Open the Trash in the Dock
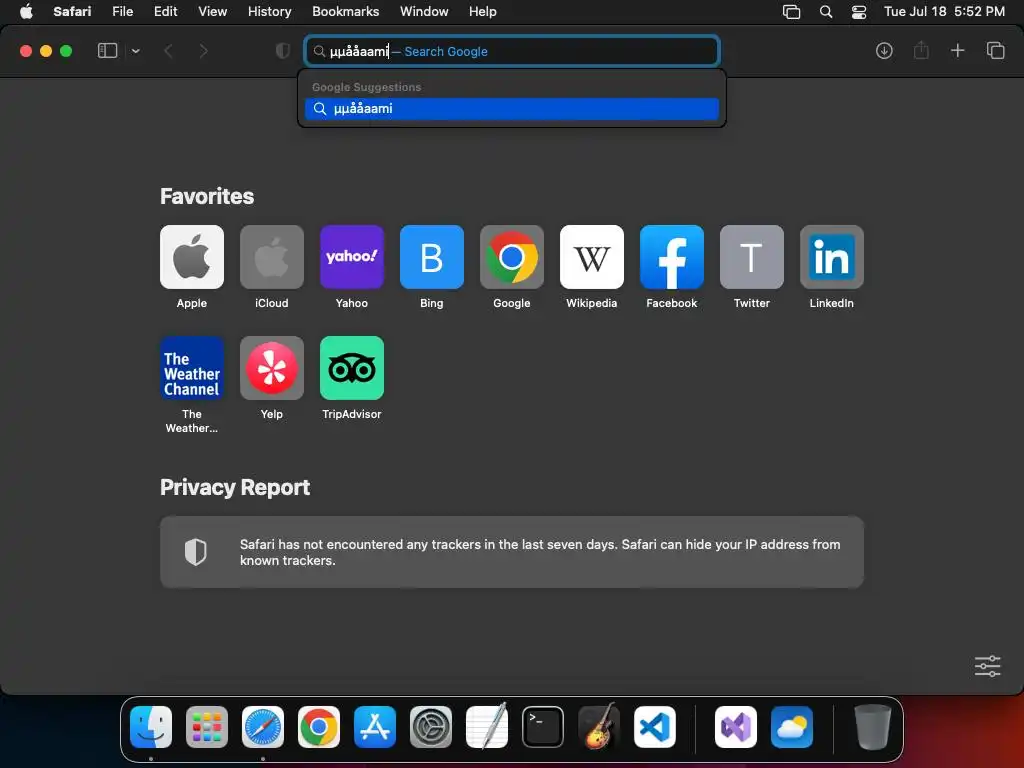1024x768 pixels. pos(872,727)
